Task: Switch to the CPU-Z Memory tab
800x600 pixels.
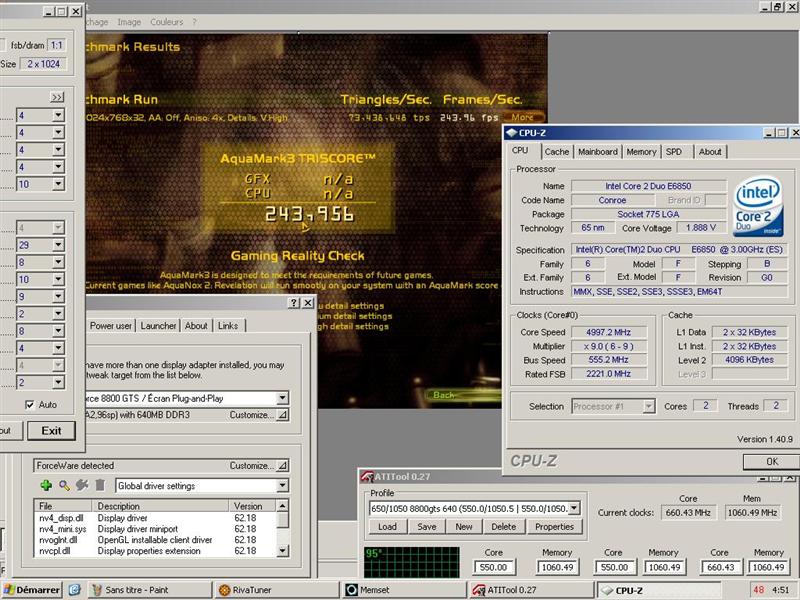Action: (x=641, y=152)
